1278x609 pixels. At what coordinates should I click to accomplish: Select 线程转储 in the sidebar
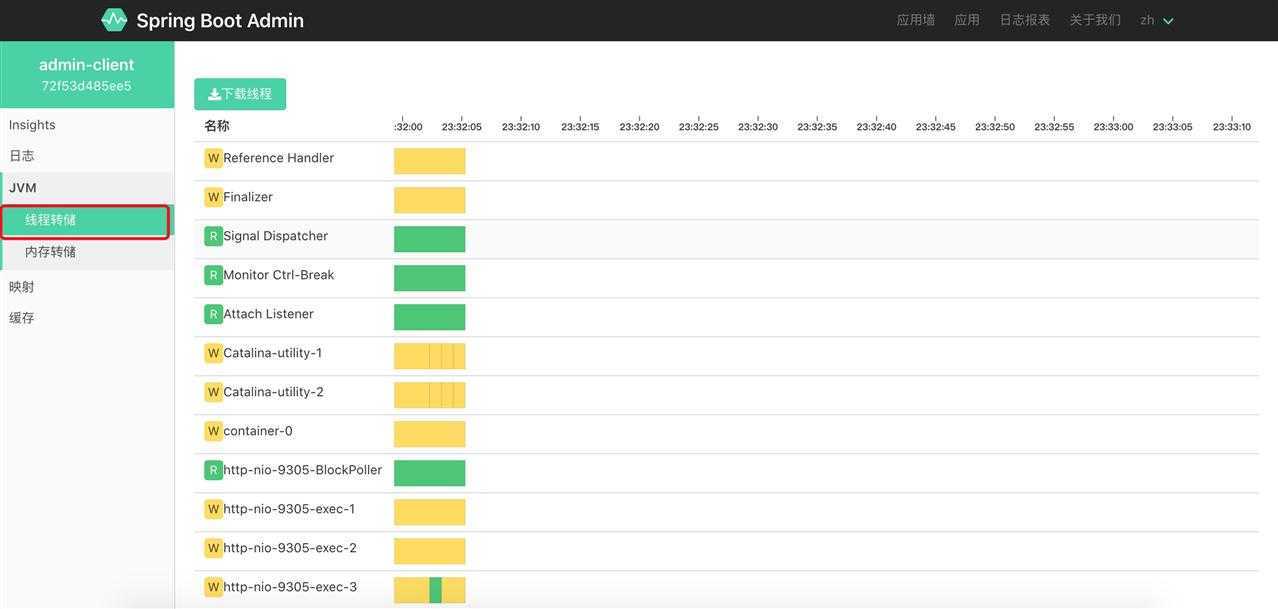pyautogui.click(x=85, y=220)
